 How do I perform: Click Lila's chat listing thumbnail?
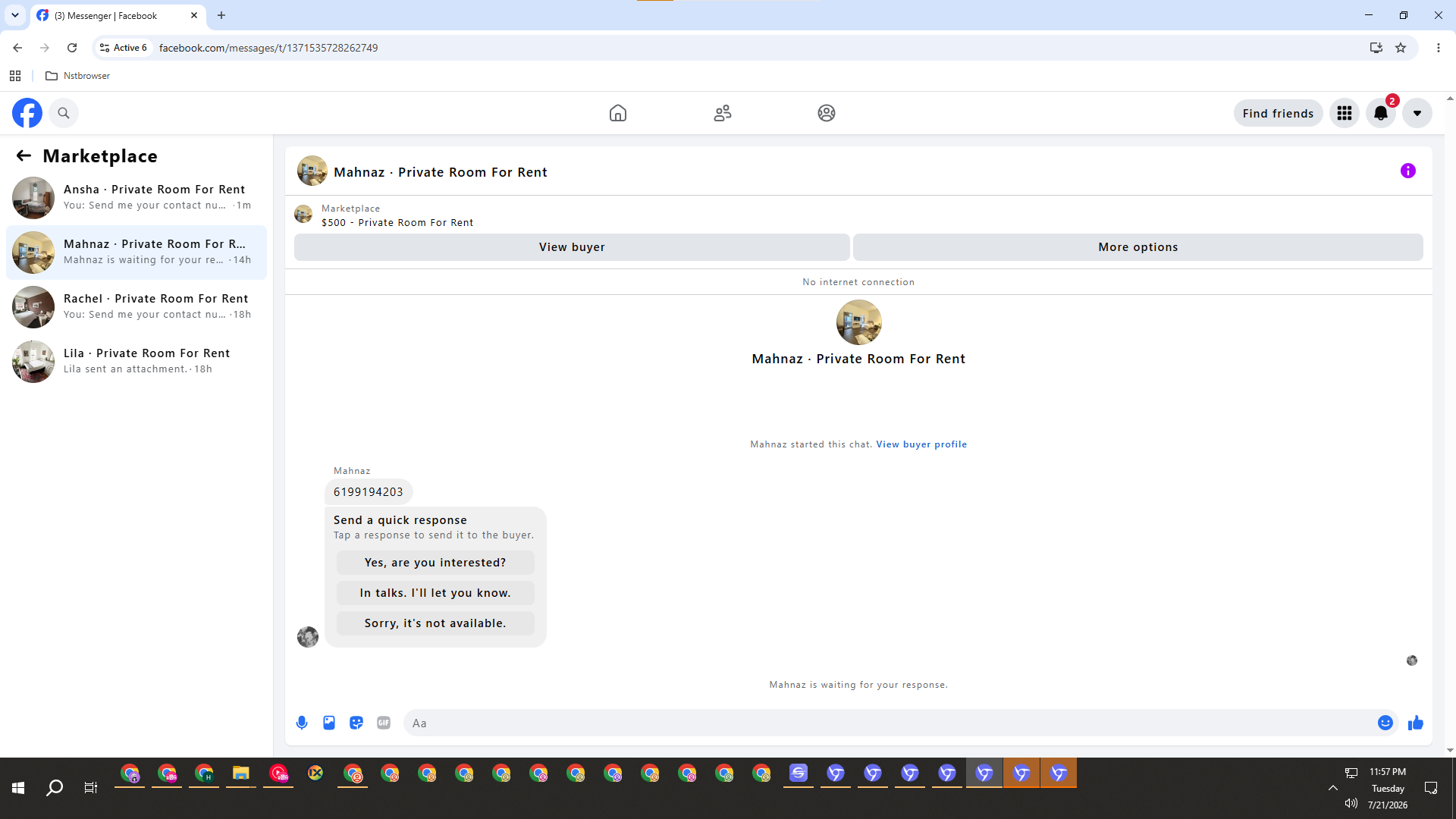point(33,362)
